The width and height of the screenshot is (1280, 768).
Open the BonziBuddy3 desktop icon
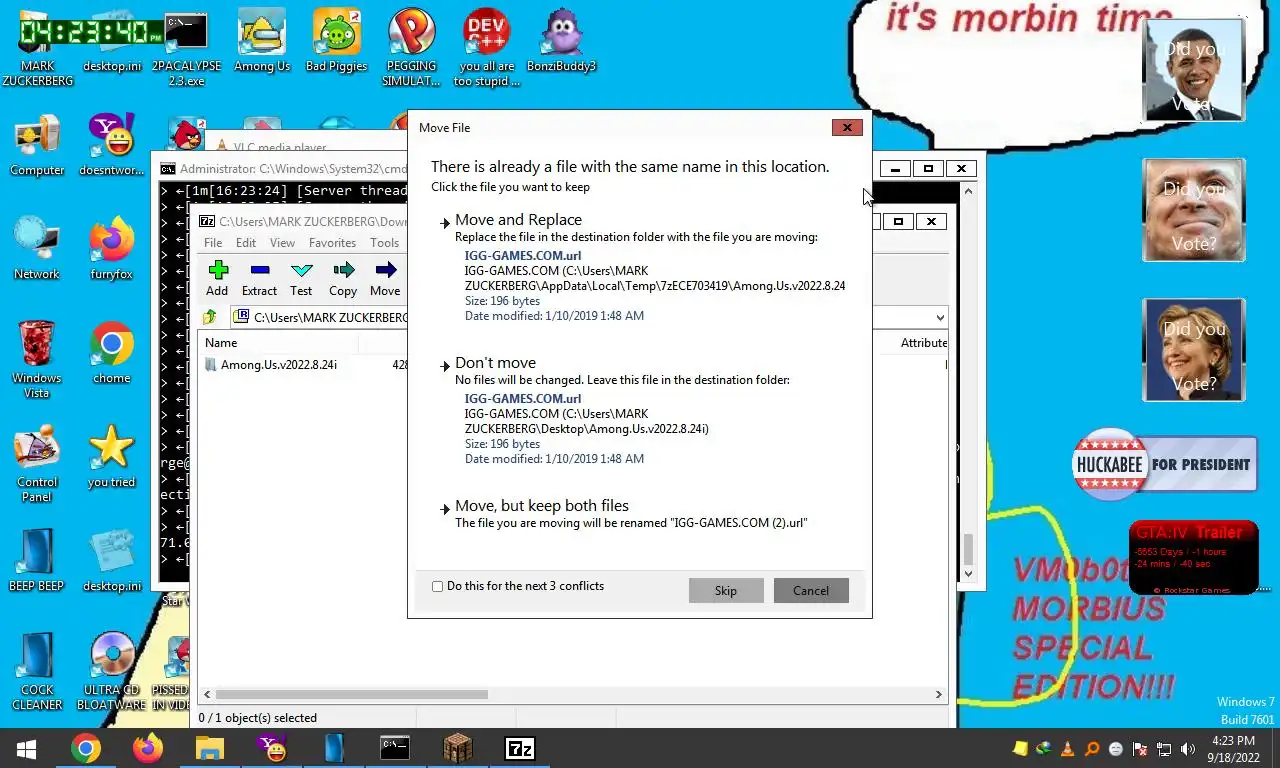(x=562, y=42)
